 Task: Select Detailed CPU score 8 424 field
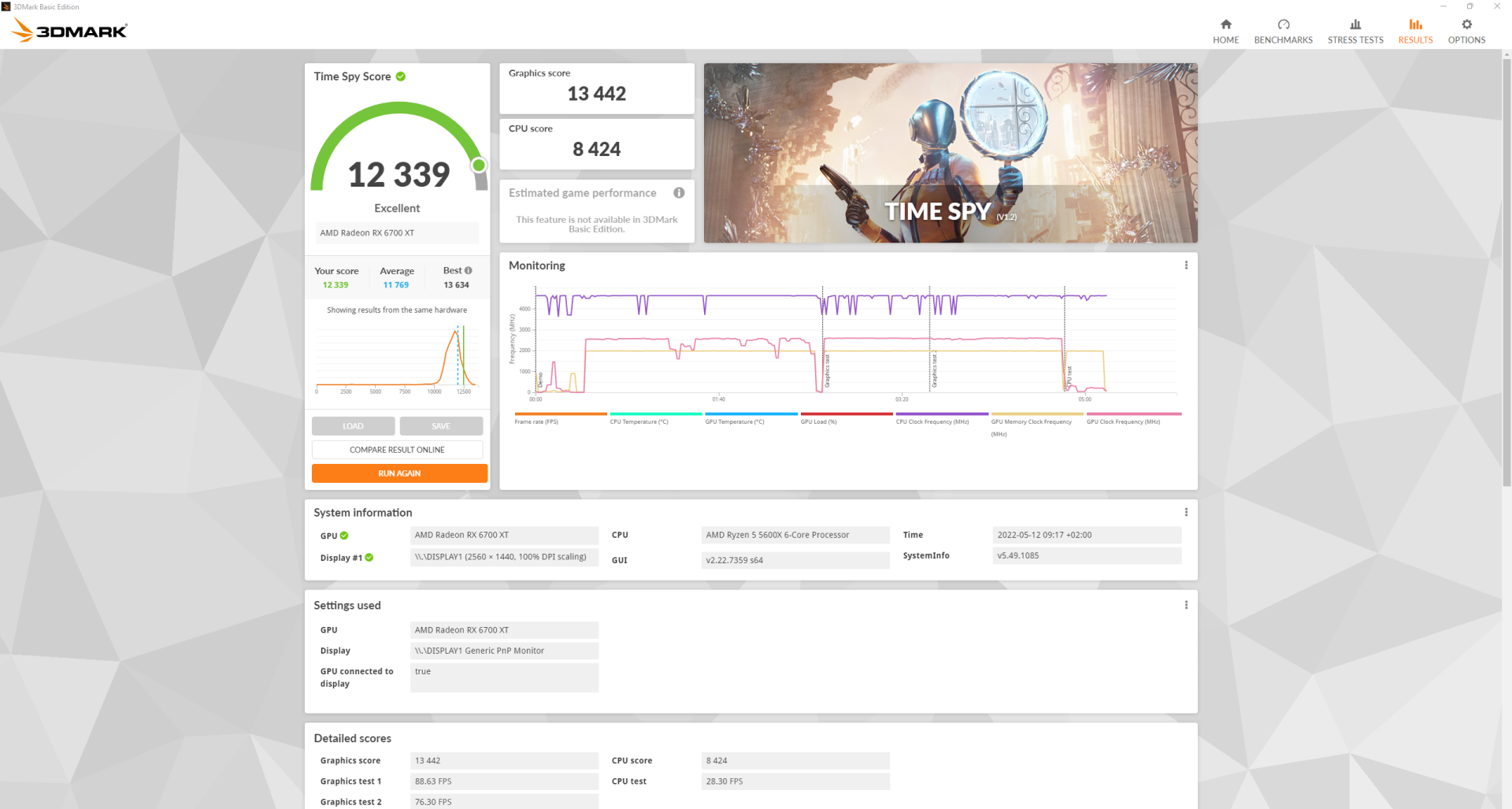point(795,761)
